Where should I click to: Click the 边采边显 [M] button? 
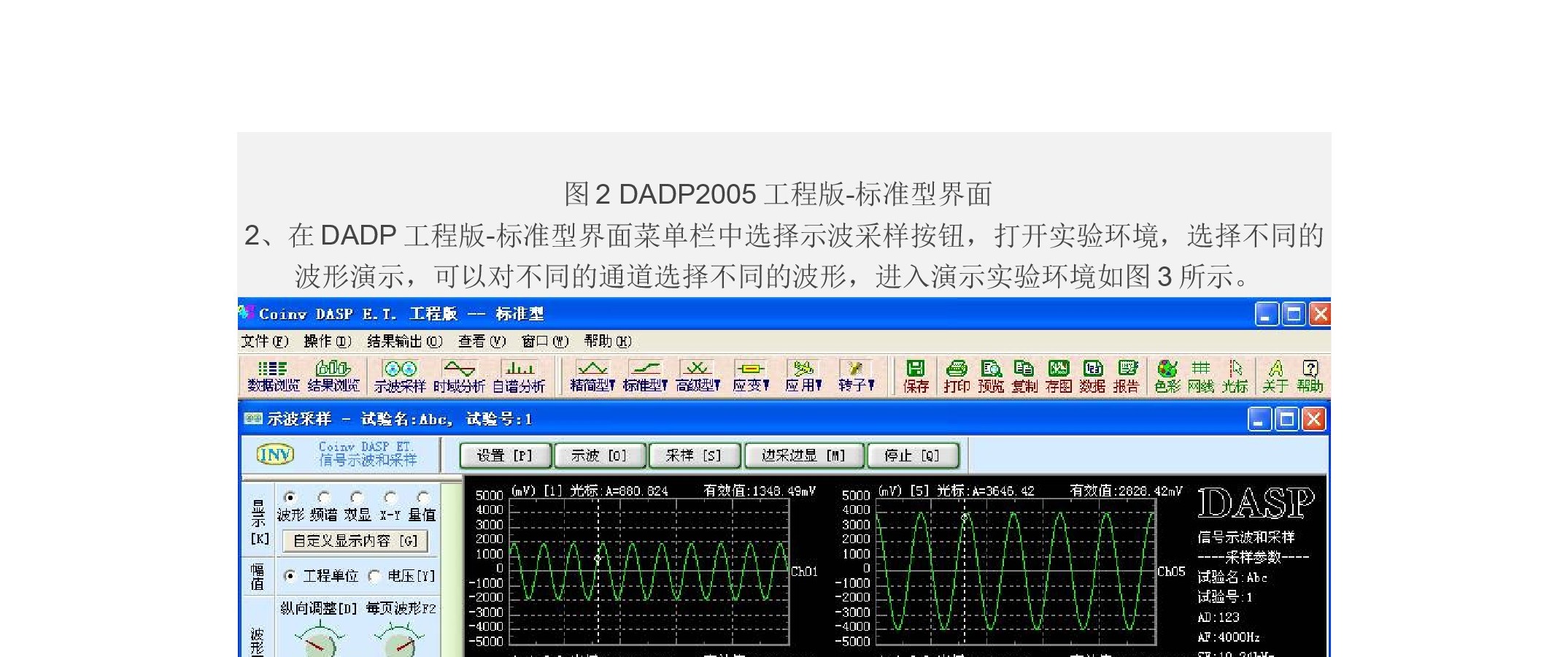[803, 456]
